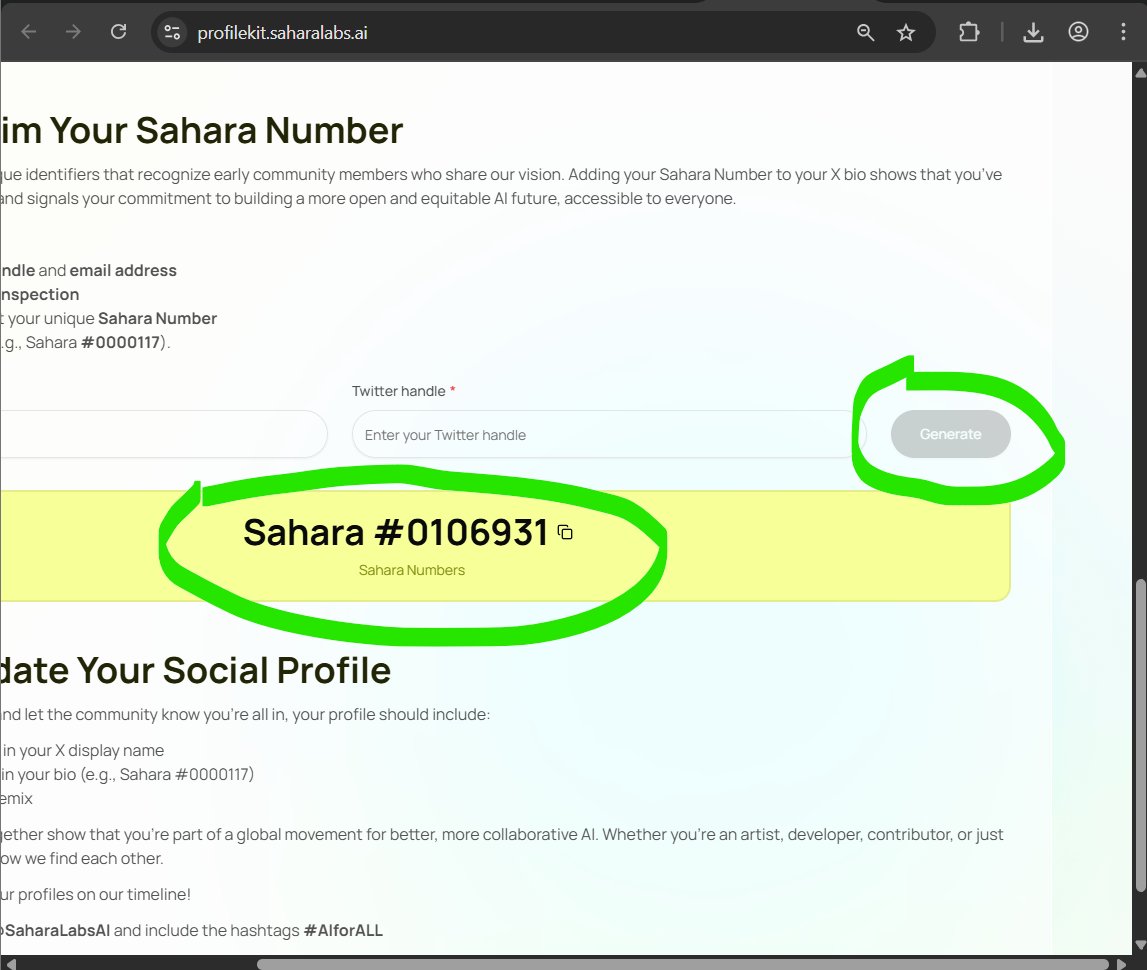Select the Sahara #0106931 text
1147x970 pixels.
tap(396, 533)
